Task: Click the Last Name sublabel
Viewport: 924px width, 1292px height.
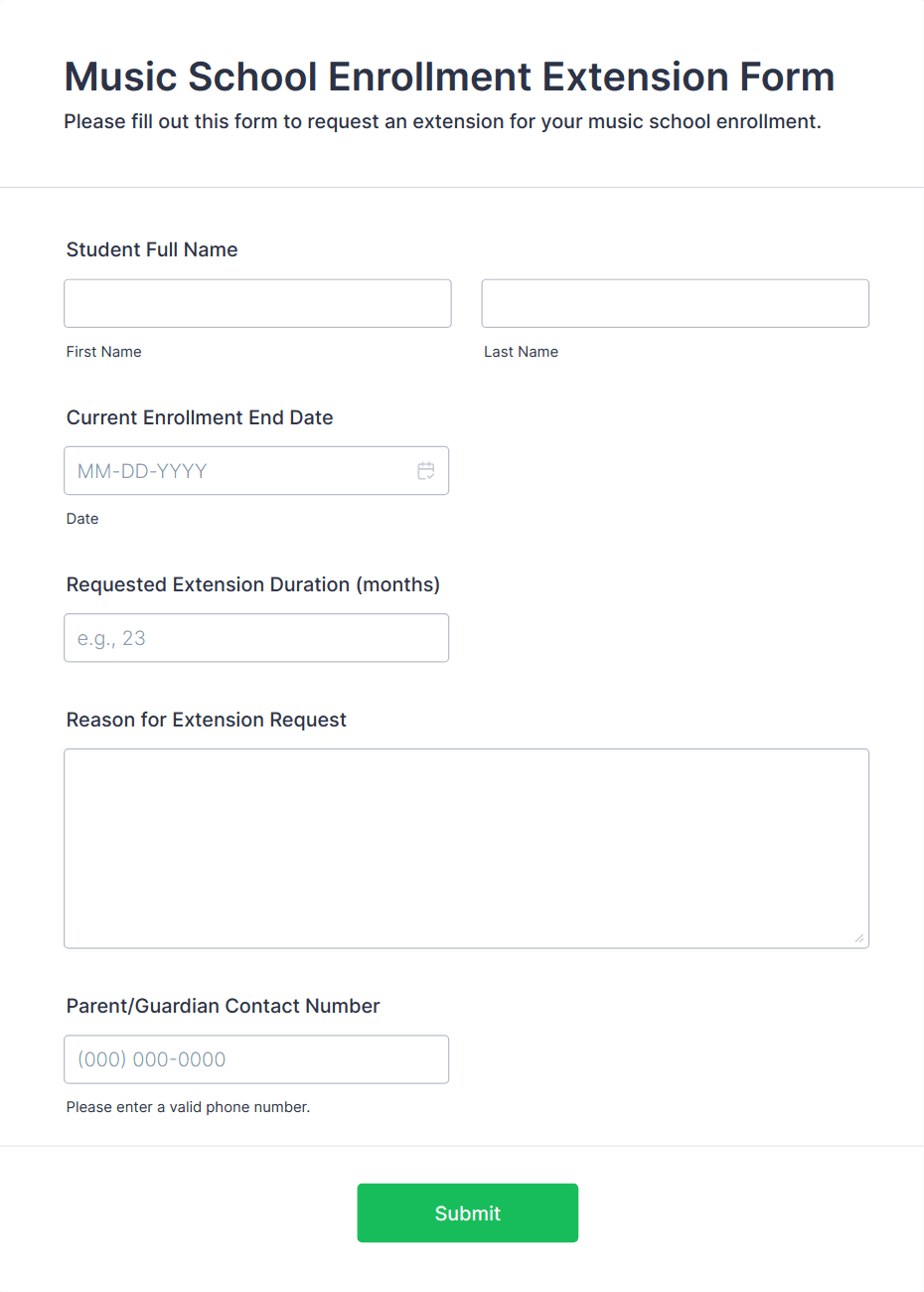Action: coord(521,352)
